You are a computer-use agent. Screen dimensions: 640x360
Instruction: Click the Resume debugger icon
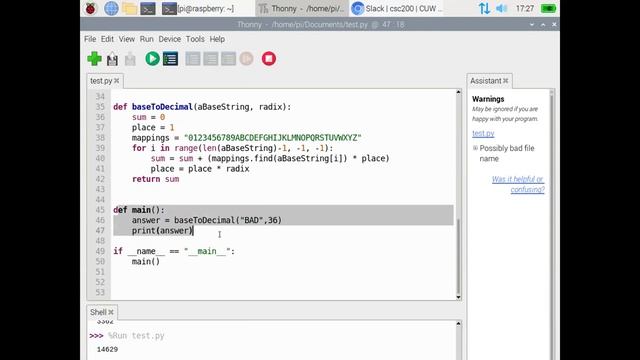(246, 59)
